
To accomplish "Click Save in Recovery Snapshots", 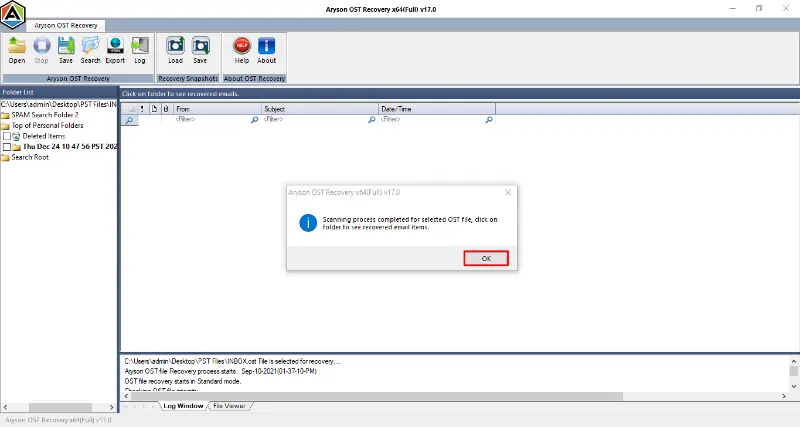I will pyautogui.click(x=200, y=50).
